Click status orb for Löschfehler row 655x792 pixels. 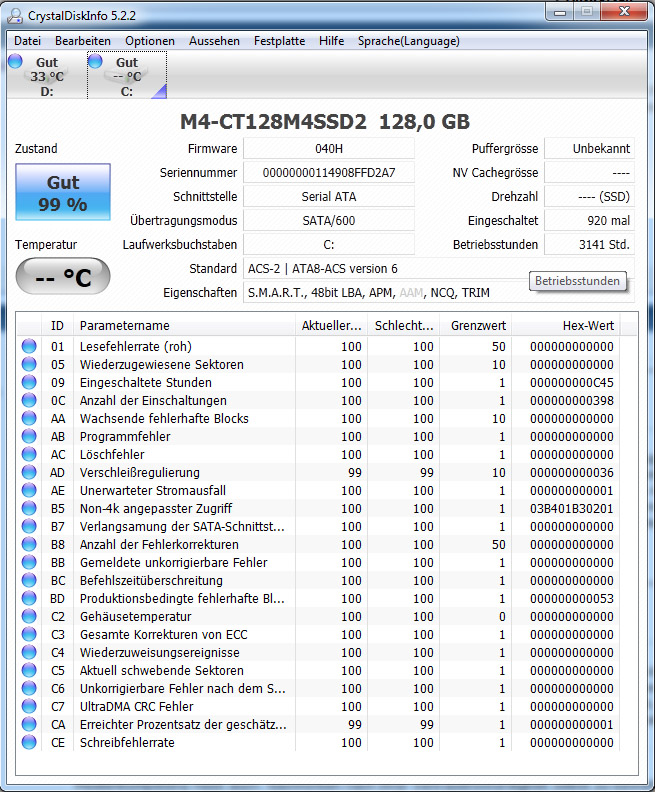pos(29,454)
